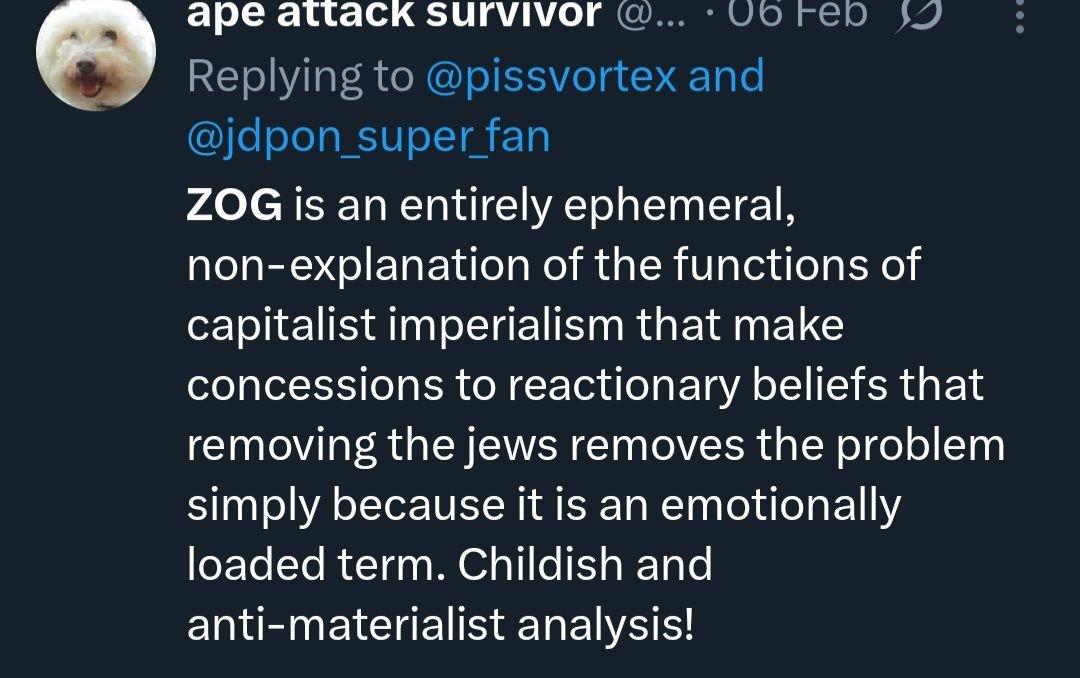Open the white dog profile picture
1080x678 pixels.
coord(95,55)
